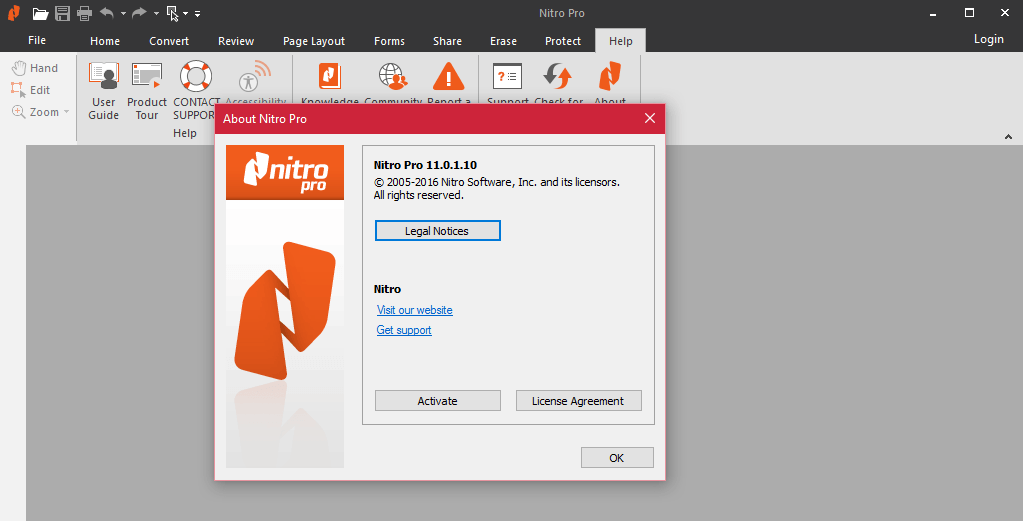Open the User Guide from the ribbon
Image resolution: width=1023 pixels, height=521 pixels.
(103, 90)
